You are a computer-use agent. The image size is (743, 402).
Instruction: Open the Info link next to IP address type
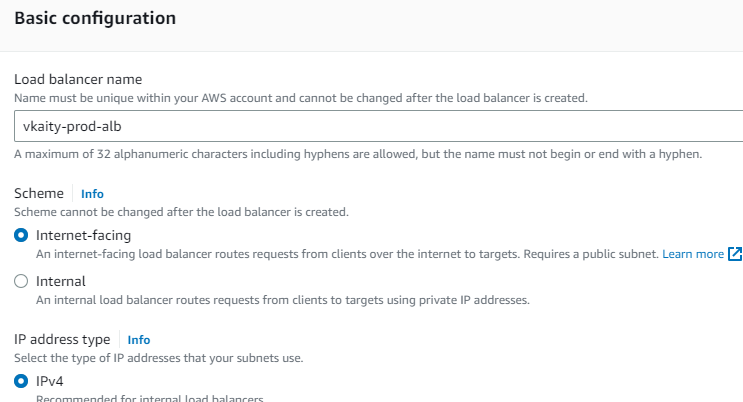138,340
